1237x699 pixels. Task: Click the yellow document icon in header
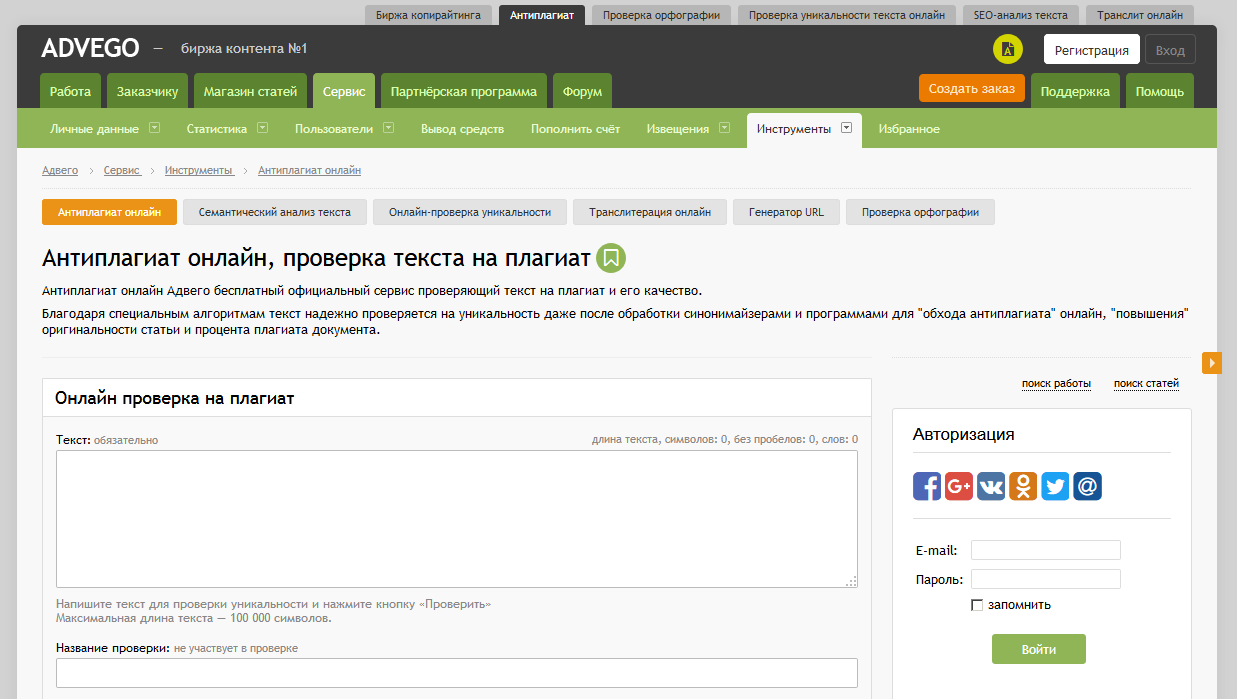click(x=1008, y=49)
